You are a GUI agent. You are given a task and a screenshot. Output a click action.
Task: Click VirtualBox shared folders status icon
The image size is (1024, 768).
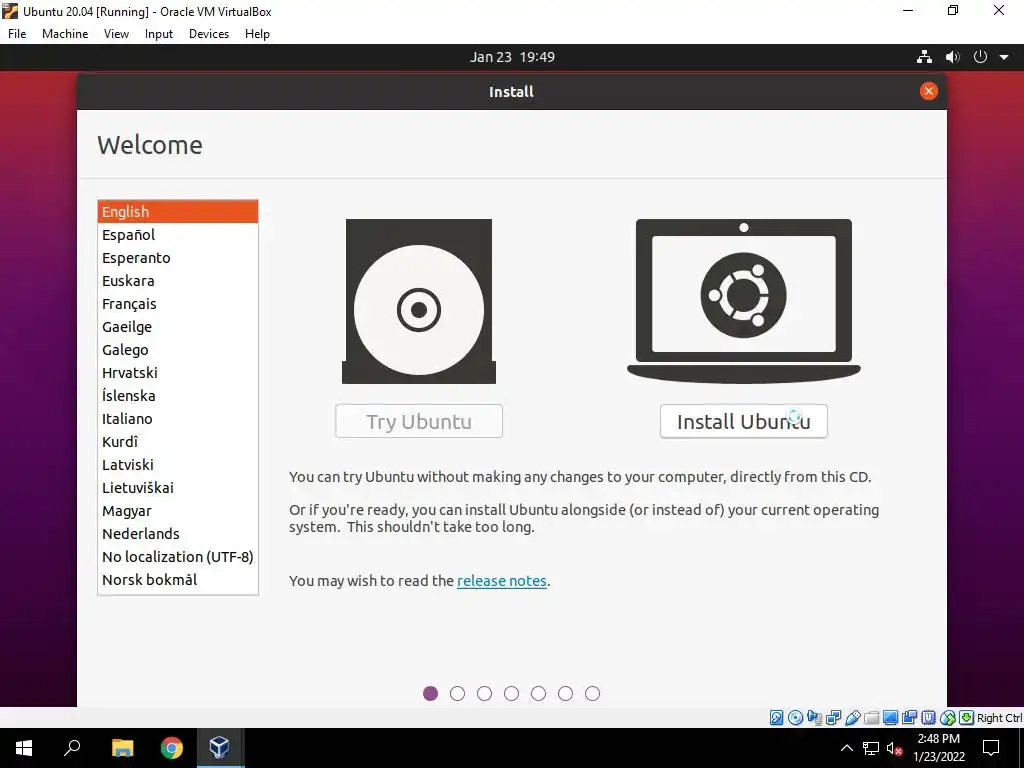pos(871,718)
